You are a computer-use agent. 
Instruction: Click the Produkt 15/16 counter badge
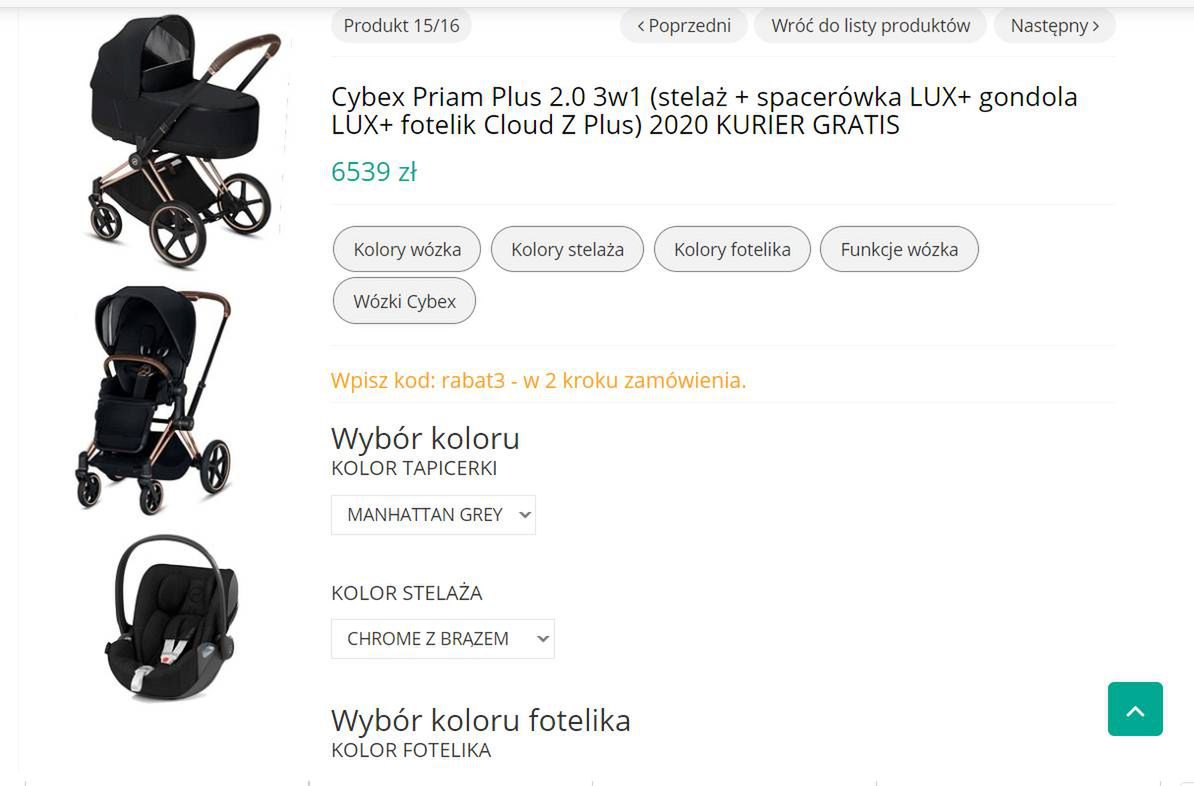click(401, 26)
